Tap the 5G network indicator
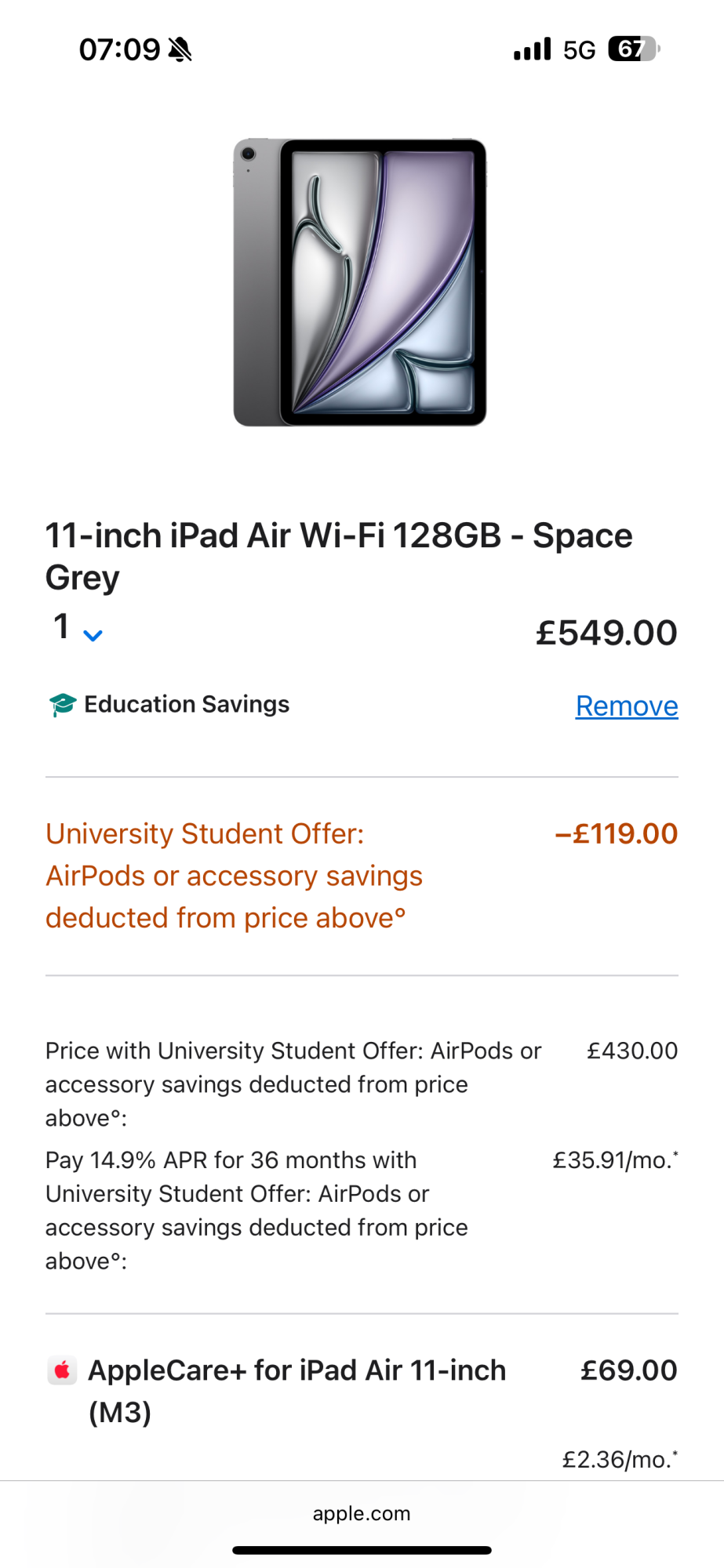 580,50
